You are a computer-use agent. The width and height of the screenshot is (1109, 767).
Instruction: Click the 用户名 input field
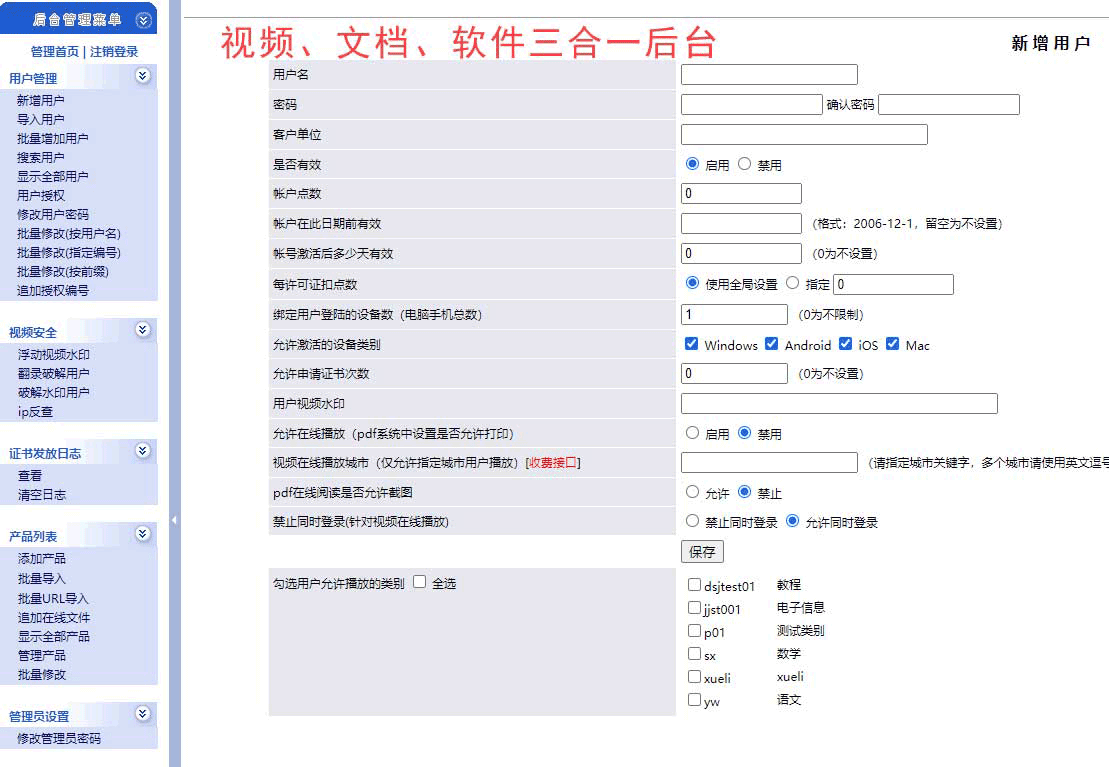tap(769, 75)
